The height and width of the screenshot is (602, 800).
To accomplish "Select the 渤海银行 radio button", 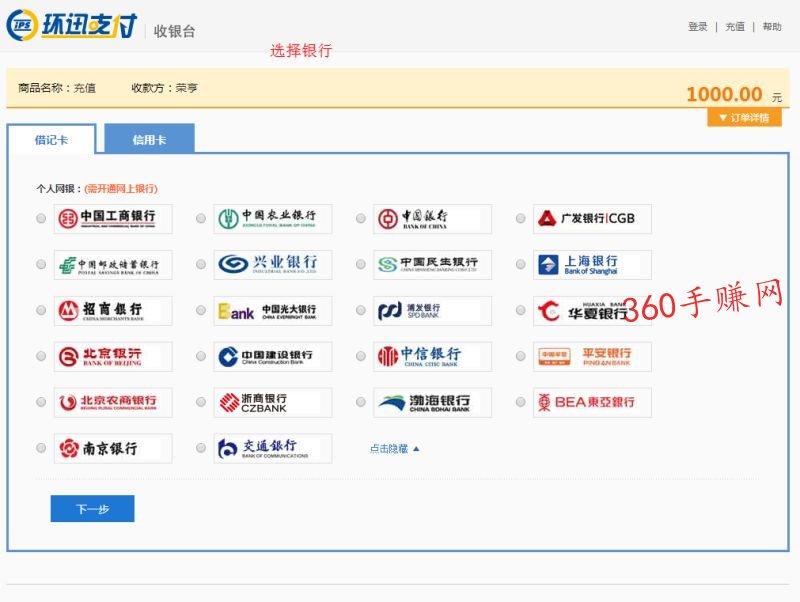I will click(361, 402).
